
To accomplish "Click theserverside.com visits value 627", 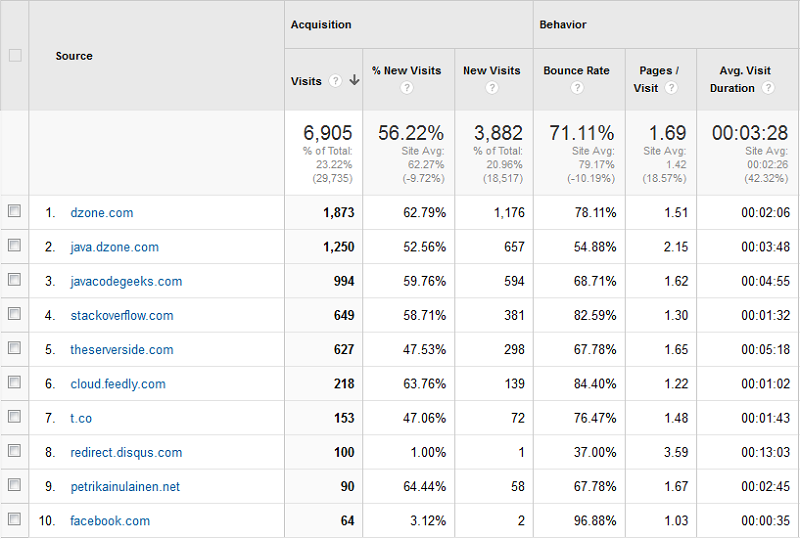I will pos(344,350).
